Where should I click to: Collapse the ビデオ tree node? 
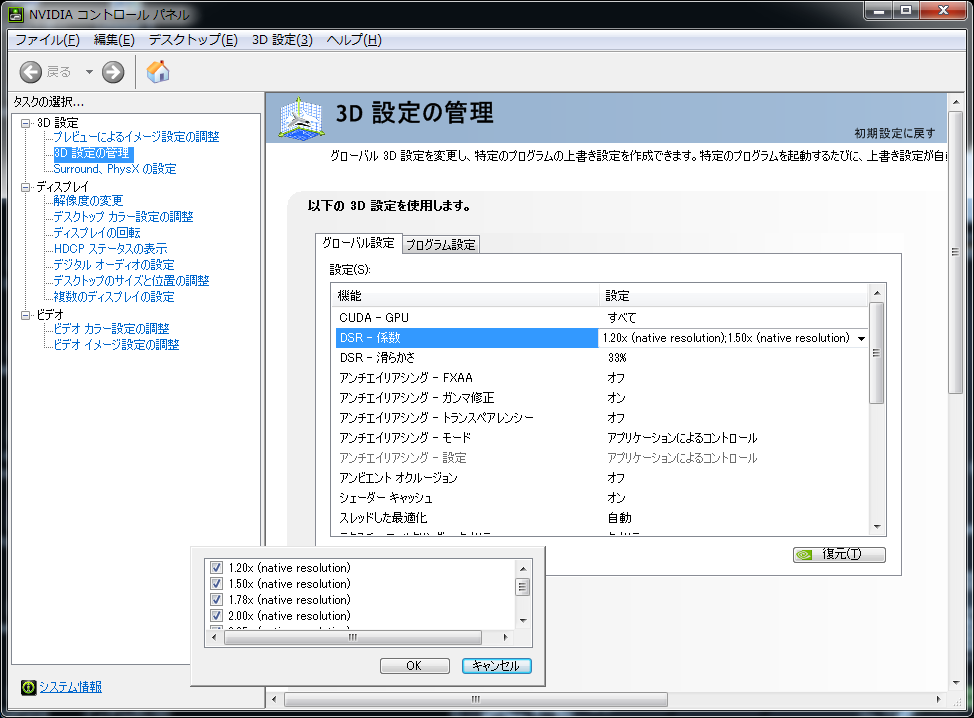pyautogui.click(x=25, y=315)
